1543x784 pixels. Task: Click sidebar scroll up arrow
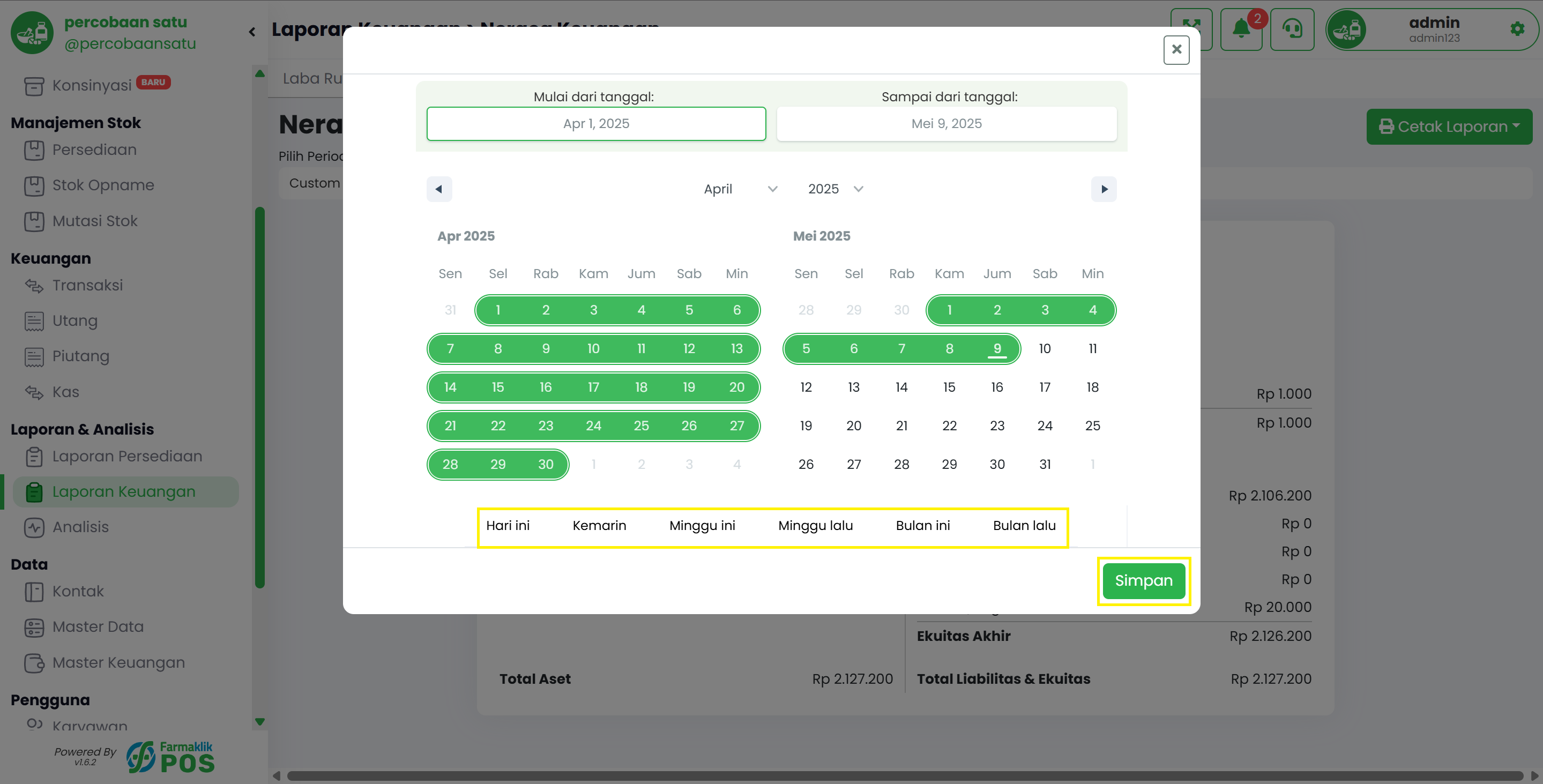point(260,73)
